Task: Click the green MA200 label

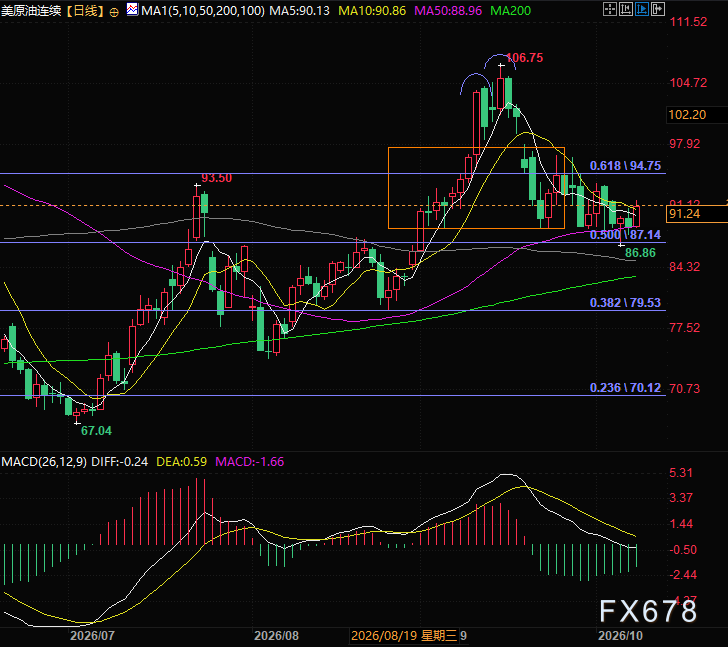Action: coord(510,11)
